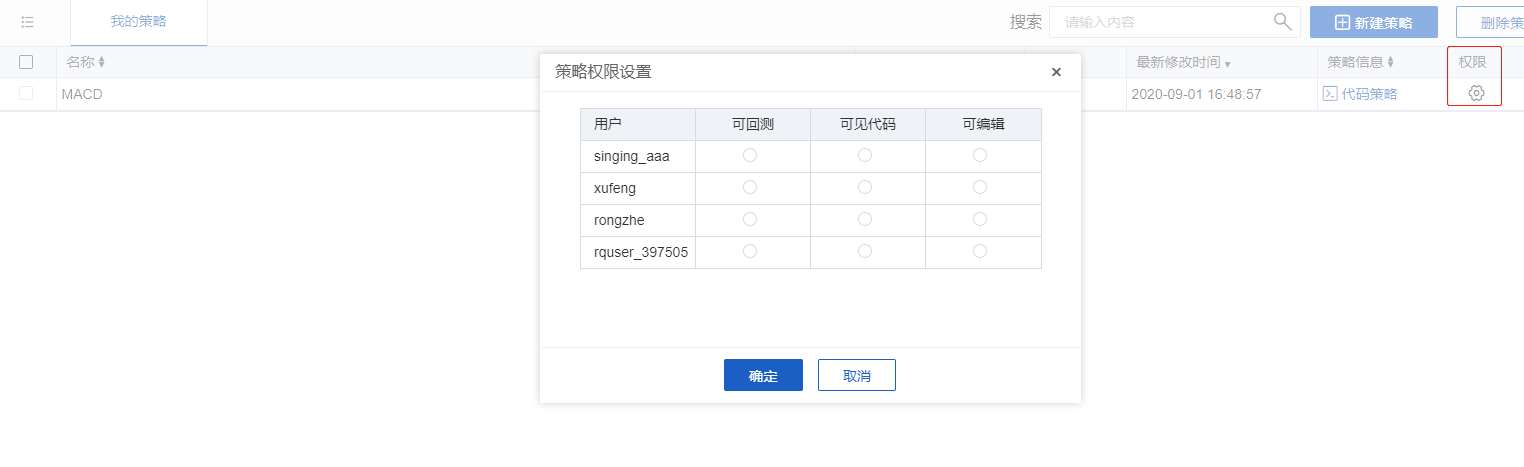Click the list menu icon at top-left
This screenshot has height=467, width=1524.
28,21
